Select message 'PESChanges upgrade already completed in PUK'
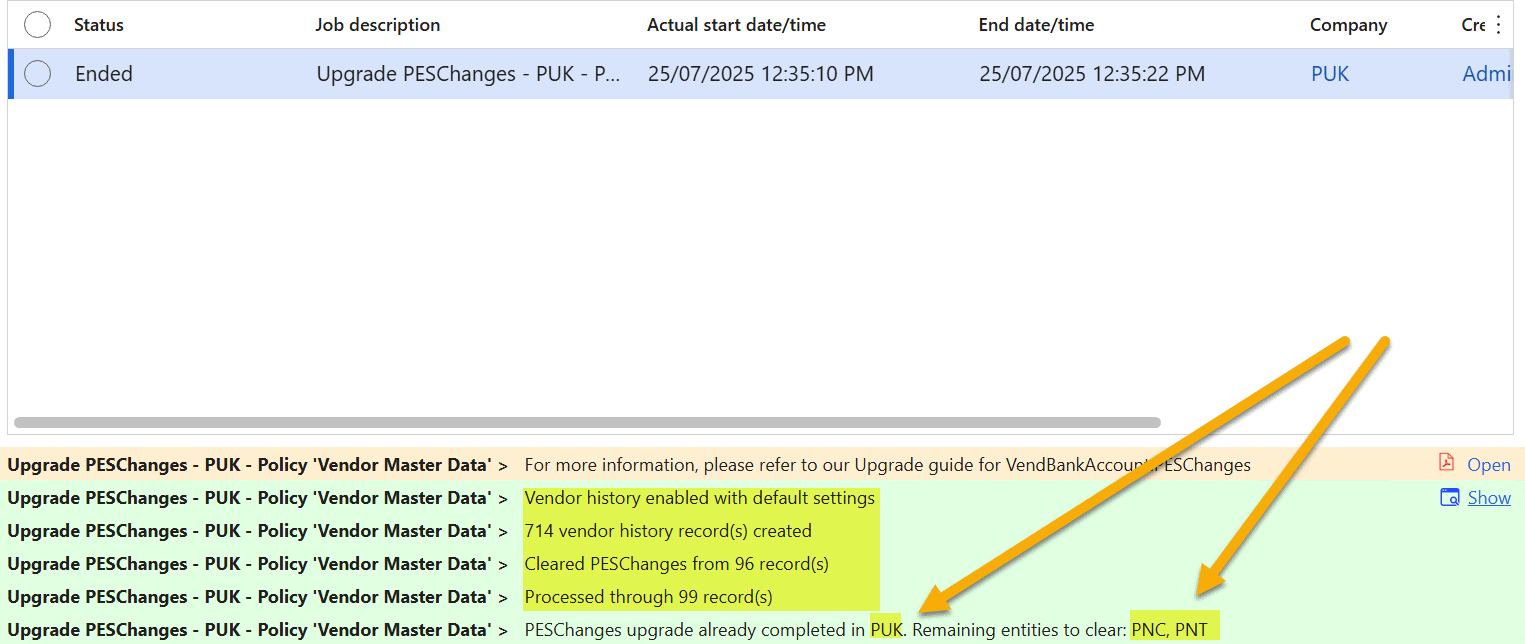Screen dimensions: 1525x644 [714, 629]
